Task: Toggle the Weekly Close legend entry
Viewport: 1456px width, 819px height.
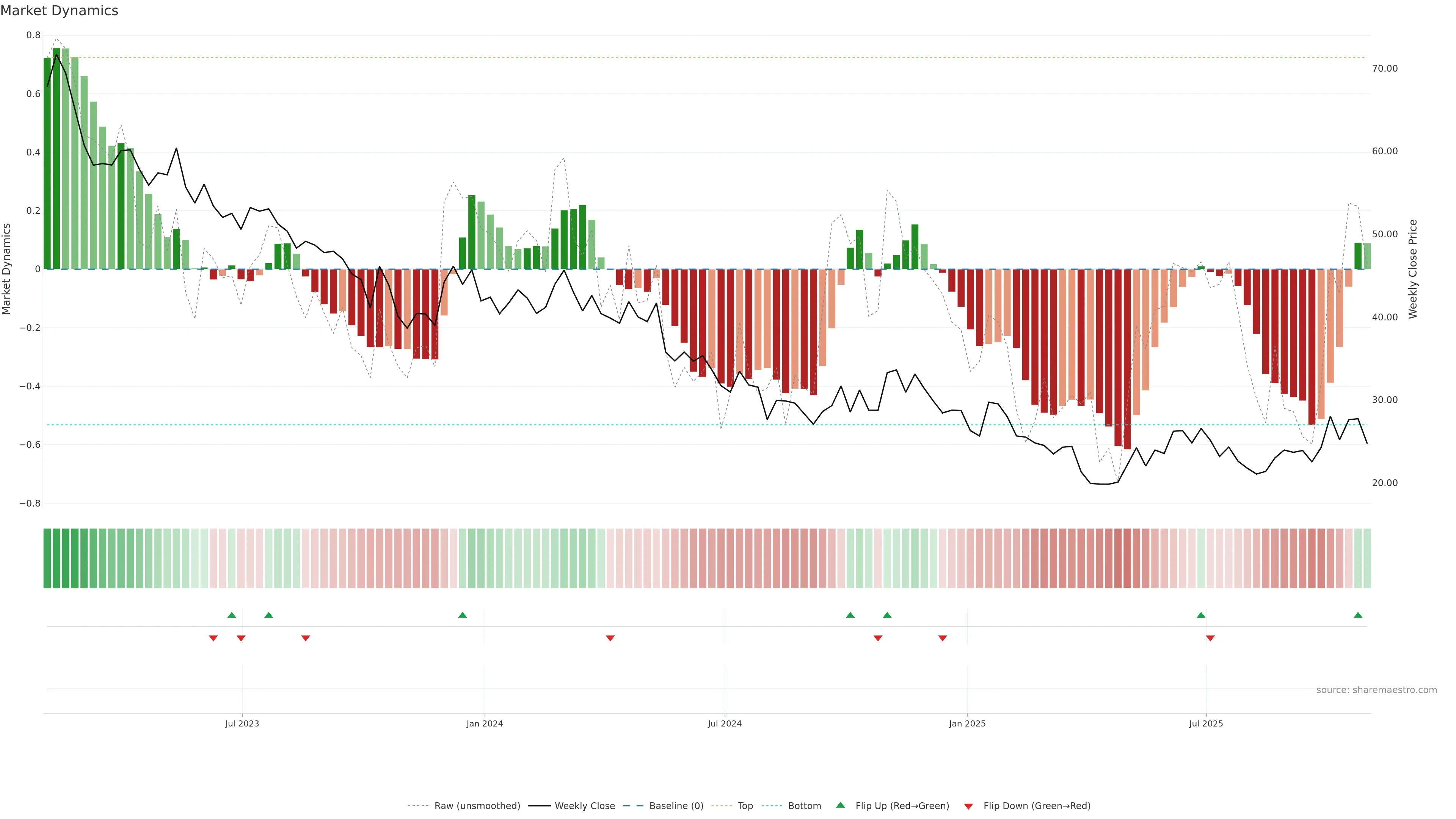Action: click(x=584, y=805)
